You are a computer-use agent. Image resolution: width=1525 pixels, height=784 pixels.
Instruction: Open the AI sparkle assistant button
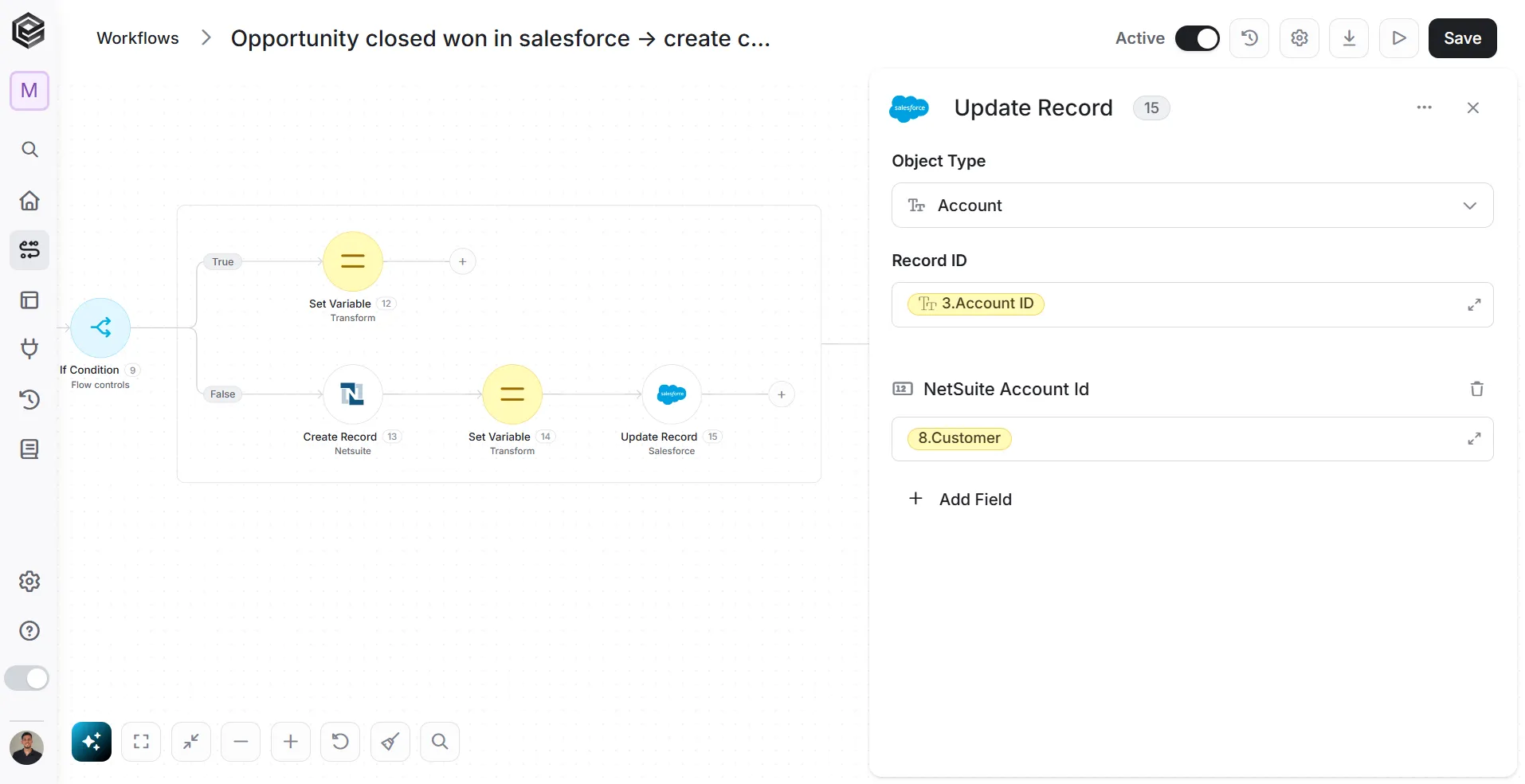(x=92, y=742)
